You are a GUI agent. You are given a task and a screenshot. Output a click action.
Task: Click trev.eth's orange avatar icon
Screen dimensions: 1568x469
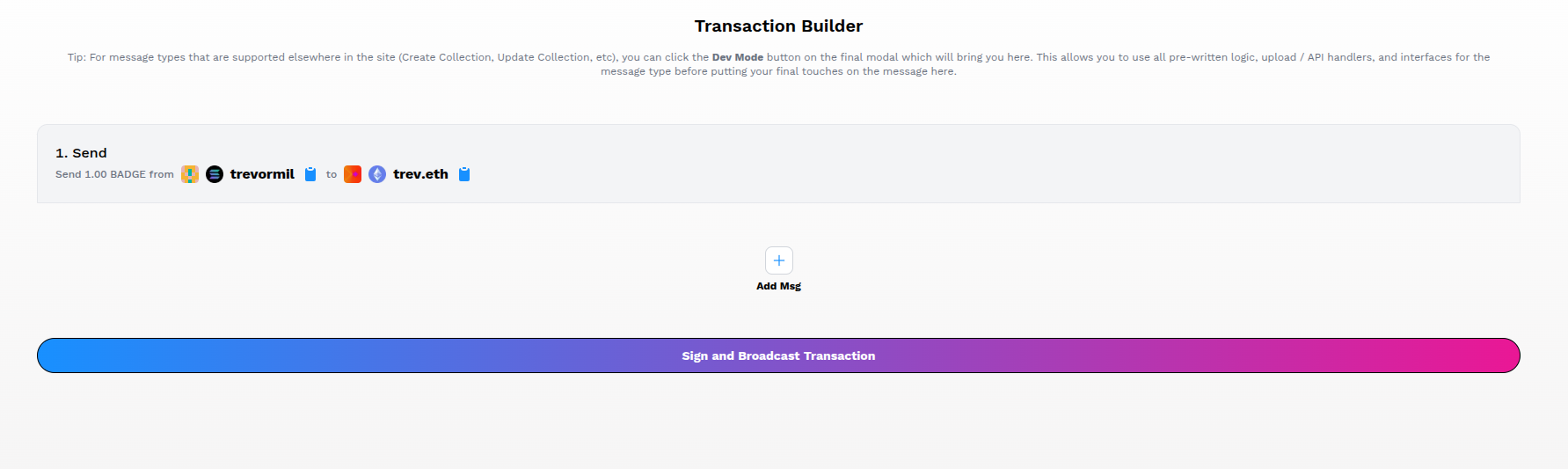coord(353,174)
